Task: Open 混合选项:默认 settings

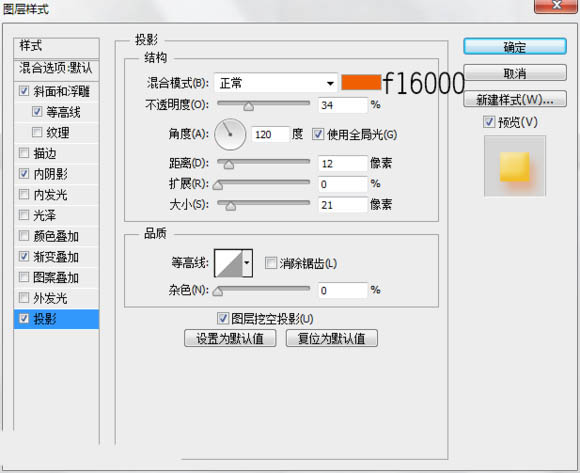Action: tap(57, 69)
